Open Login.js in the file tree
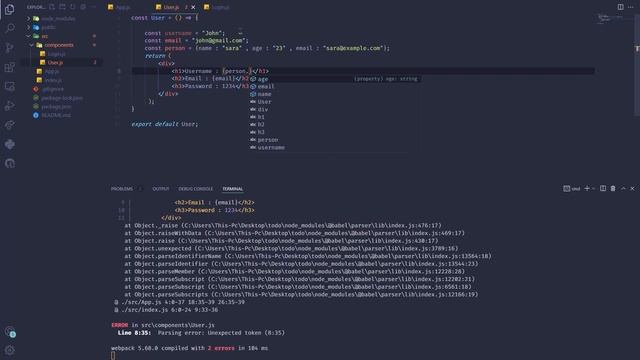This screenshot has height=360, width=640. 57,54
